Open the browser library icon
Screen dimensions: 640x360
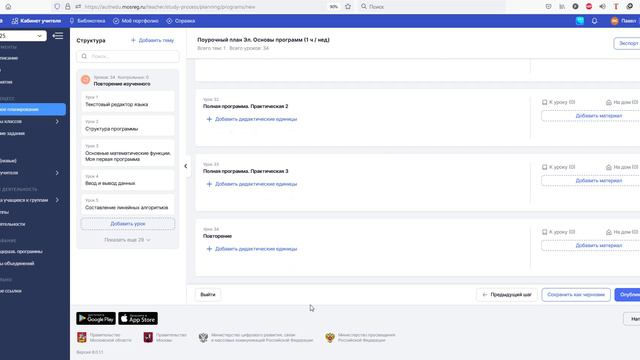point(562,7)
